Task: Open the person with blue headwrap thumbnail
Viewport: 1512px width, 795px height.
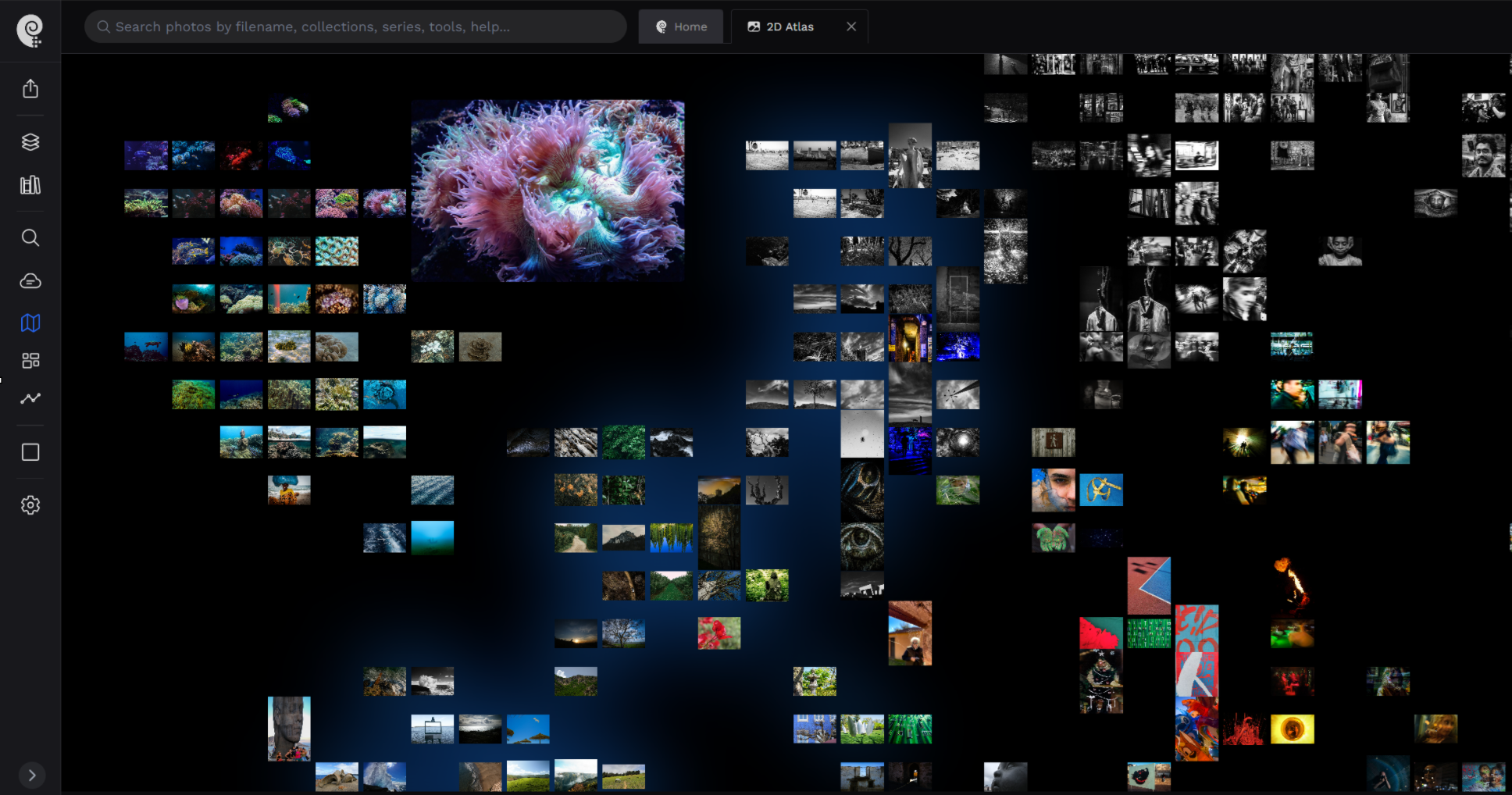Action: (289, 490)
